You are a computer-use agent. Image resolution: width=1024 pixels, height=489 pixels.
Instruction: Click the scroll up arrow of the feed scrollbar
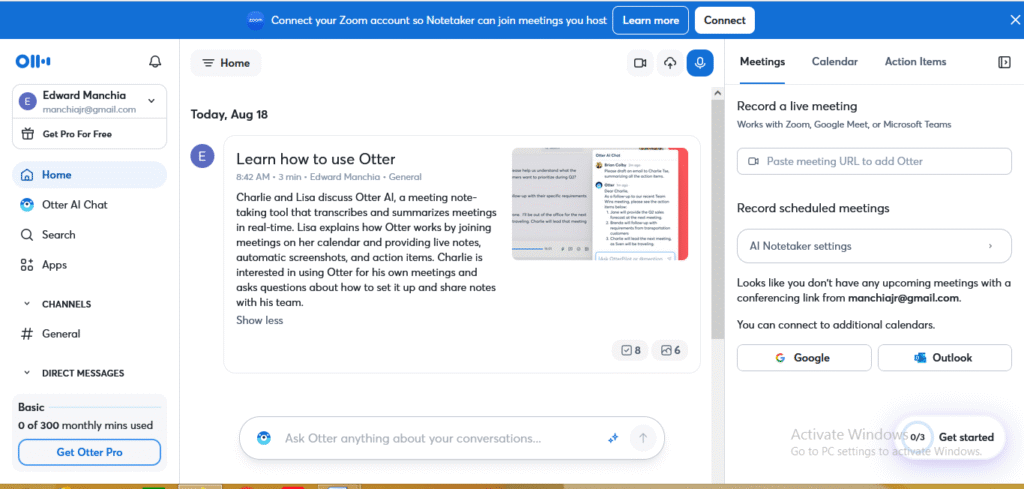(717, 93)
